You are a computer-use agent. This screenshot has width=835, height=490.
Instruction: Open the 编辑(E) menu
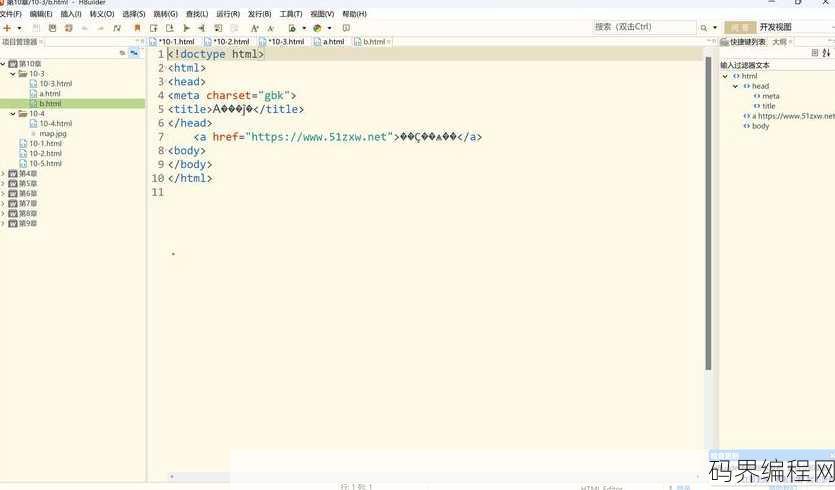[41, 14]
